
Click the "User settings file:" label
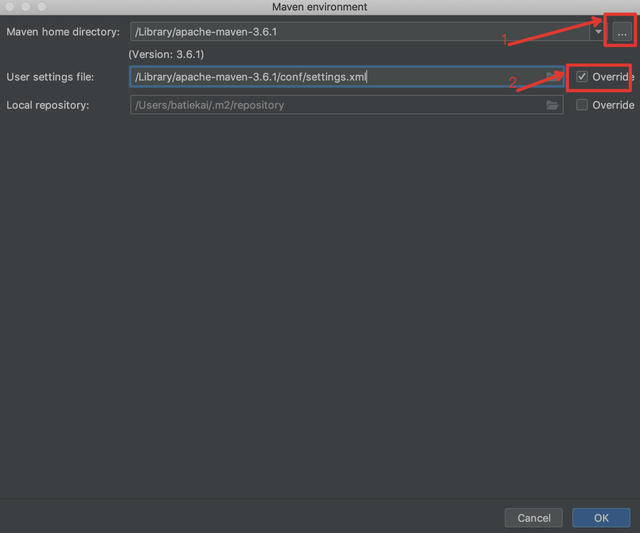50,77
